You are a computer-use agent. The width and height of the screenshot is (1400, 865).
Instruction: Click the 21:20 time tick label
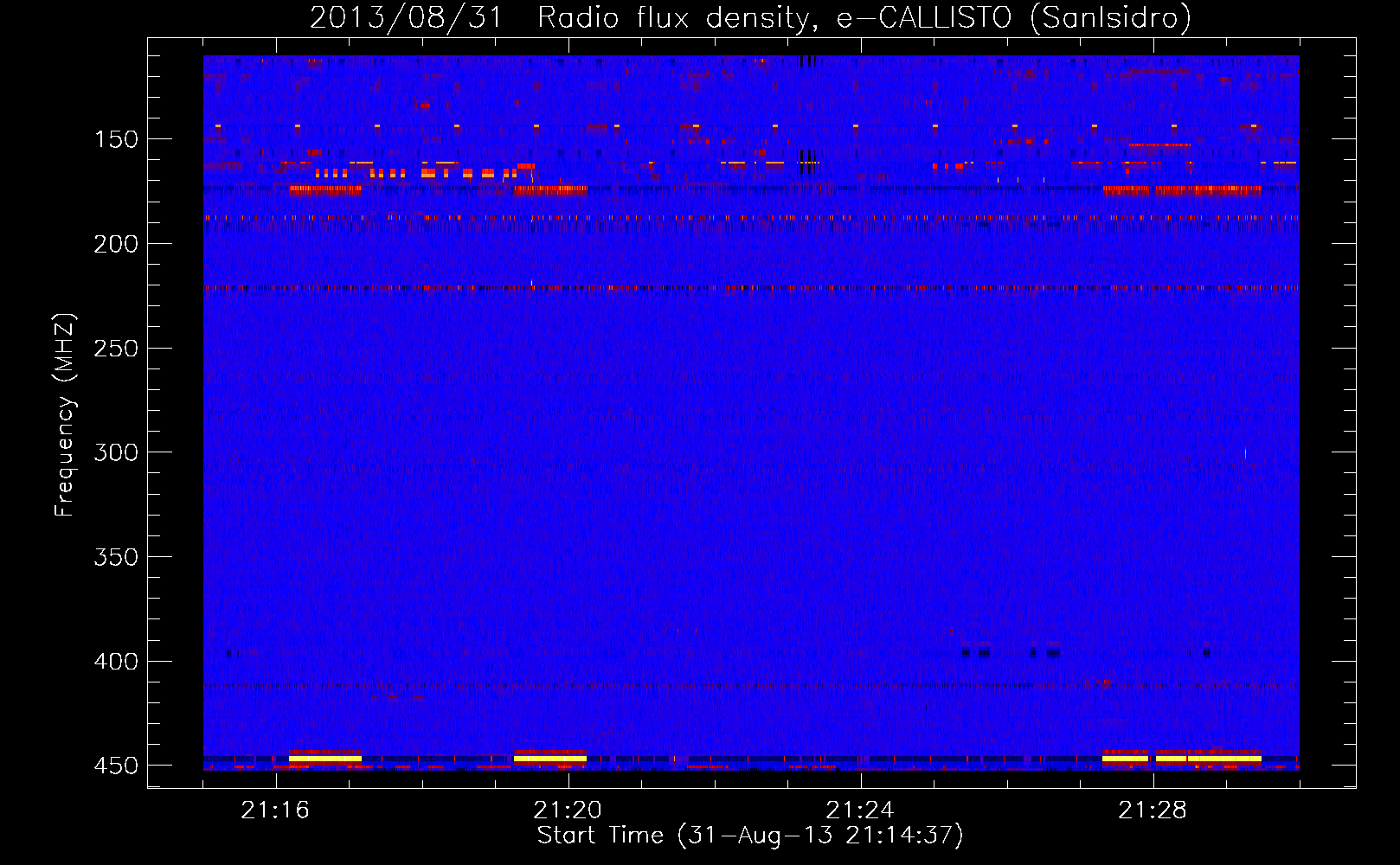pos(568,811)
